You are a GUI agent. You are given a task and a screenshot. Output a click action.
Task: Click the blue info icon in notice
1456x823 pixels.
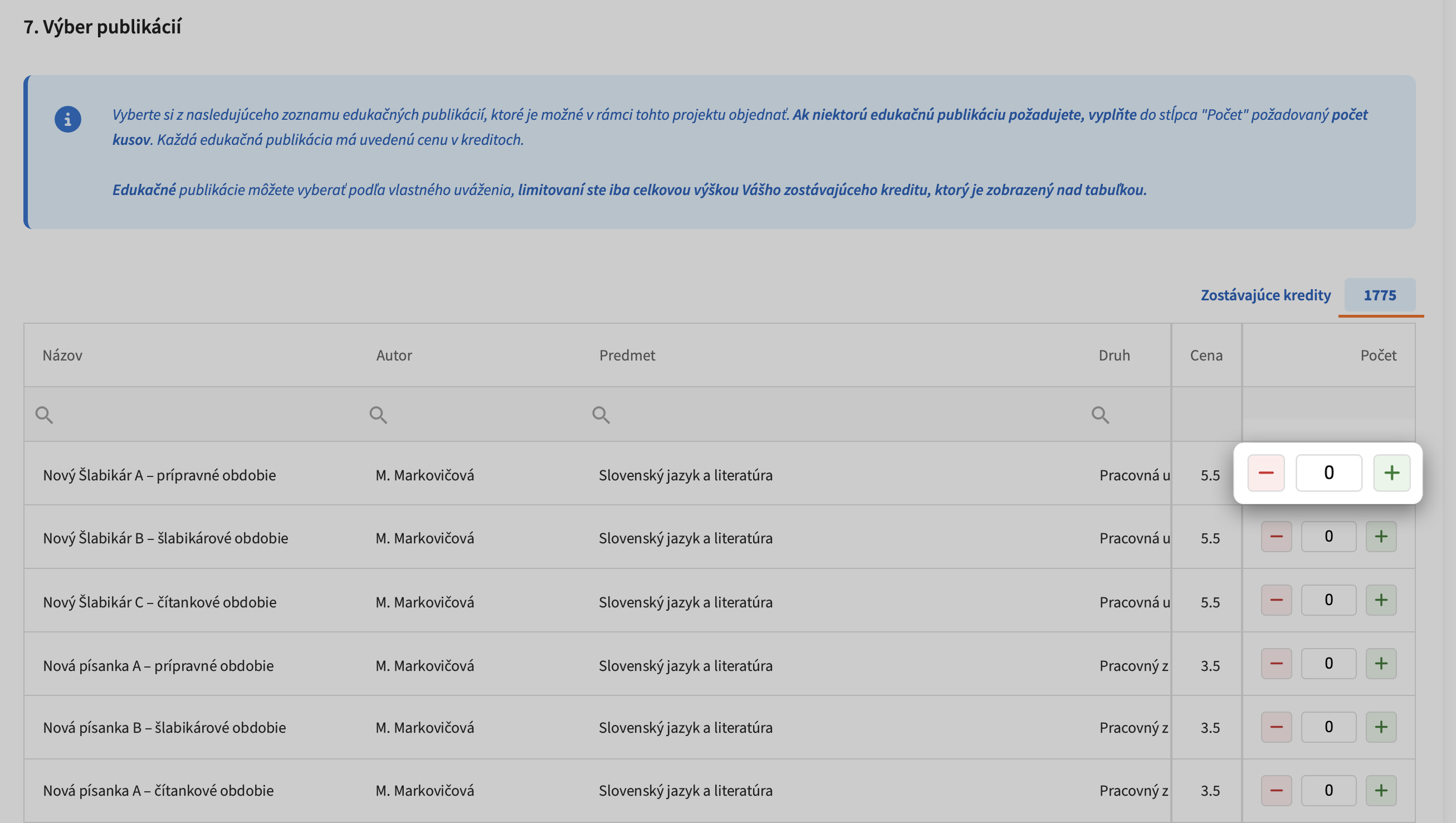click(x=67, y=119)
